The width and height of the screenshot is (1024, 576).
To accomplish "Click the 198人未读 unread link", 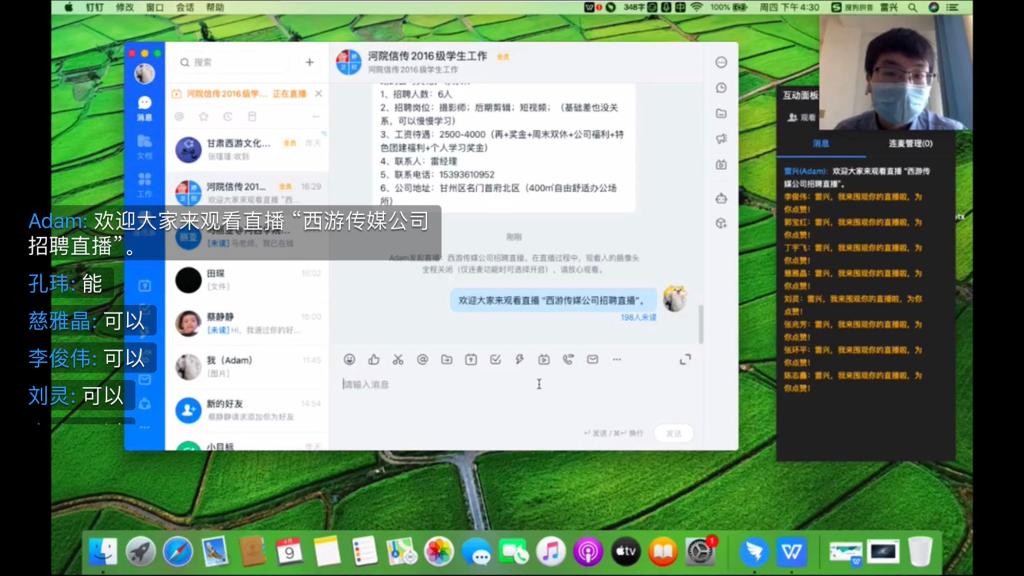I will tap(638, 317).
